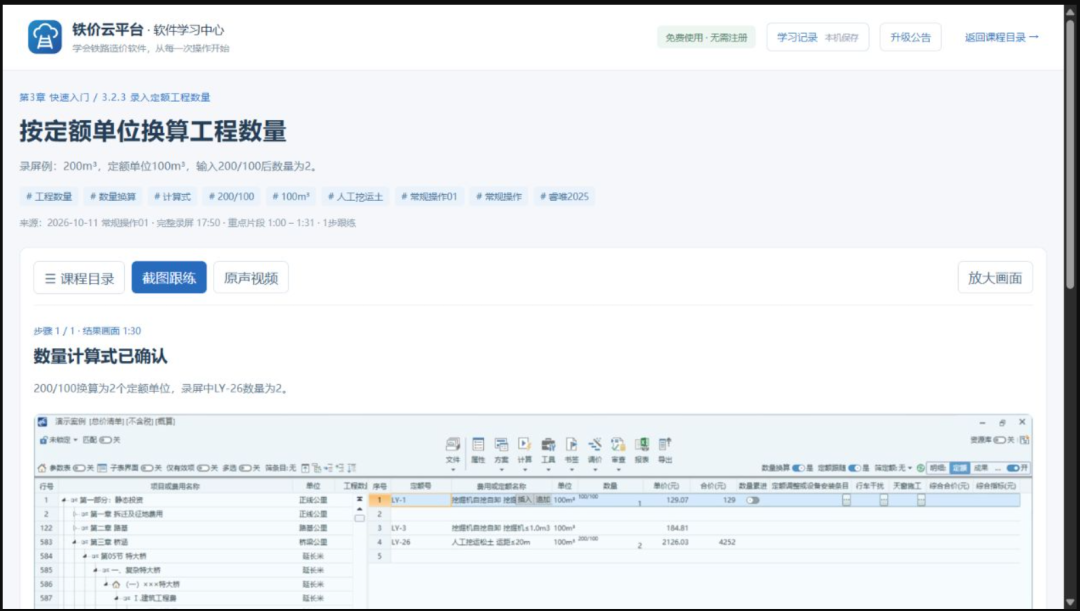Click the 子表界面 table icon

102,468
